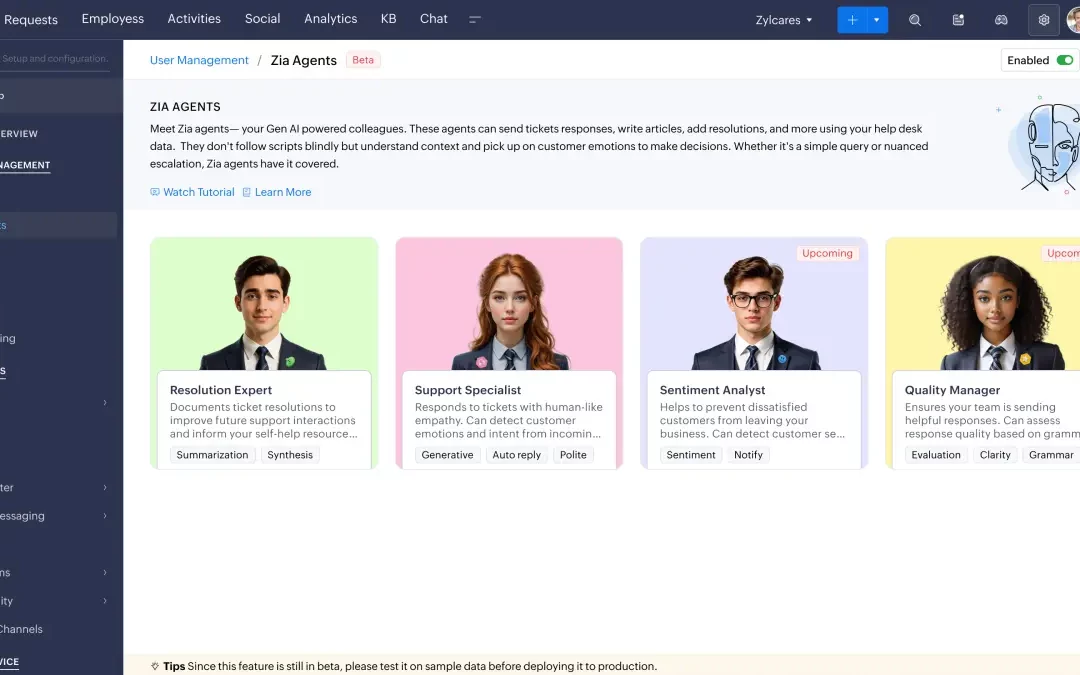1080x675 pixels.
Task: Click the Watch Tutorial video icon
Action: pos(155,192)
